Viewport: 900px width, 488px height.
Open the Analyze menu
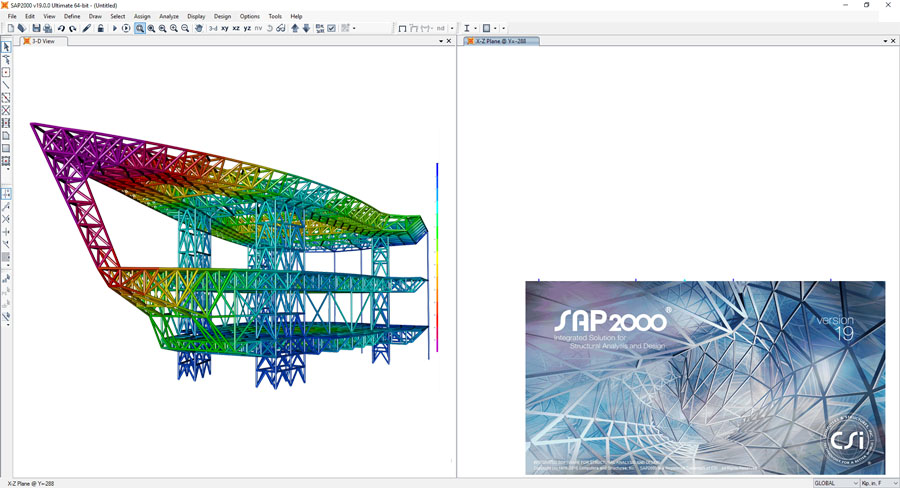pos(169,16)
